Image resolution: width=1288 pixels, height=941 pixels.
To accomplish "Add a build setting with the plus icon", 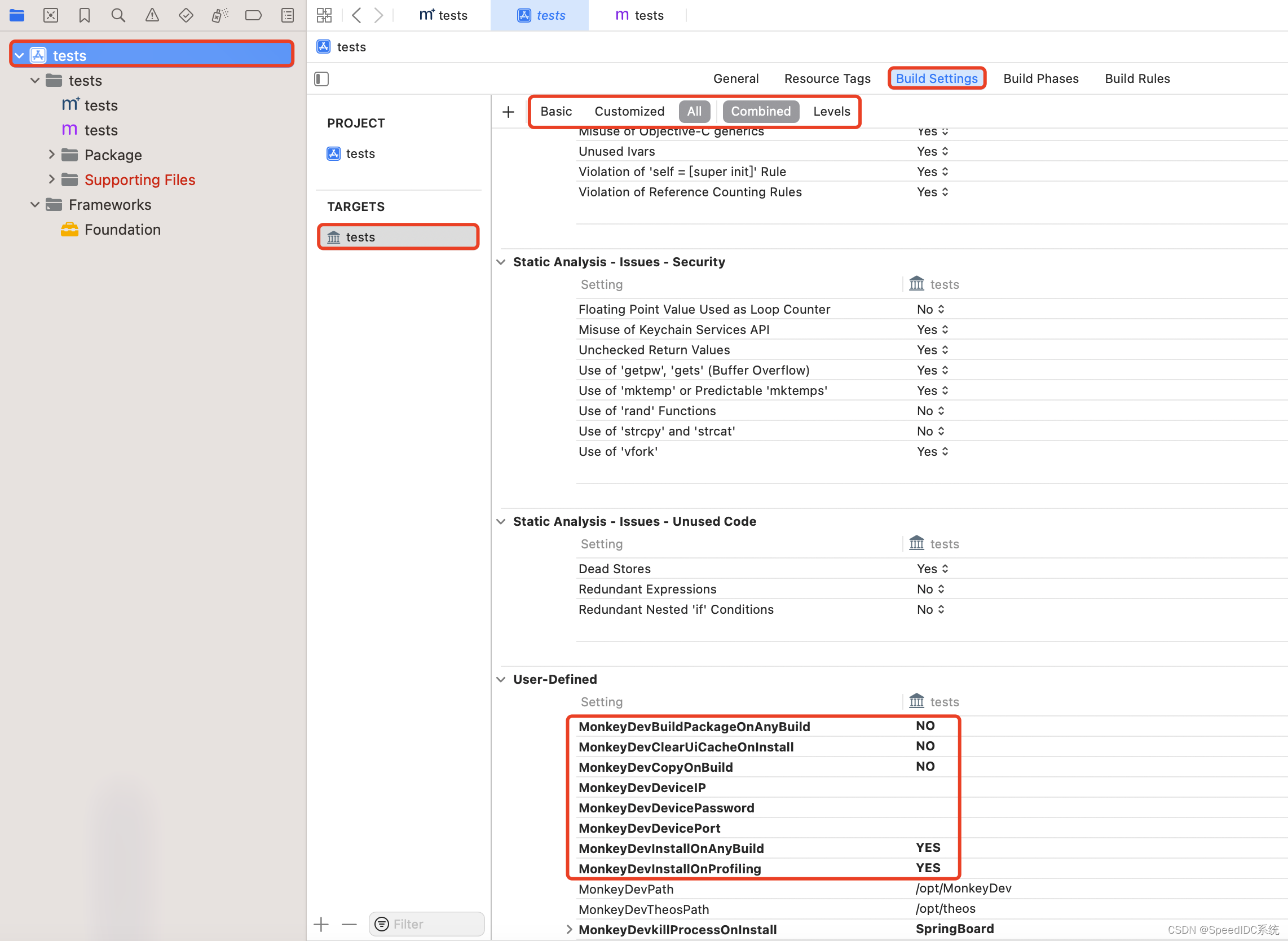I will [x=508, y=112].
